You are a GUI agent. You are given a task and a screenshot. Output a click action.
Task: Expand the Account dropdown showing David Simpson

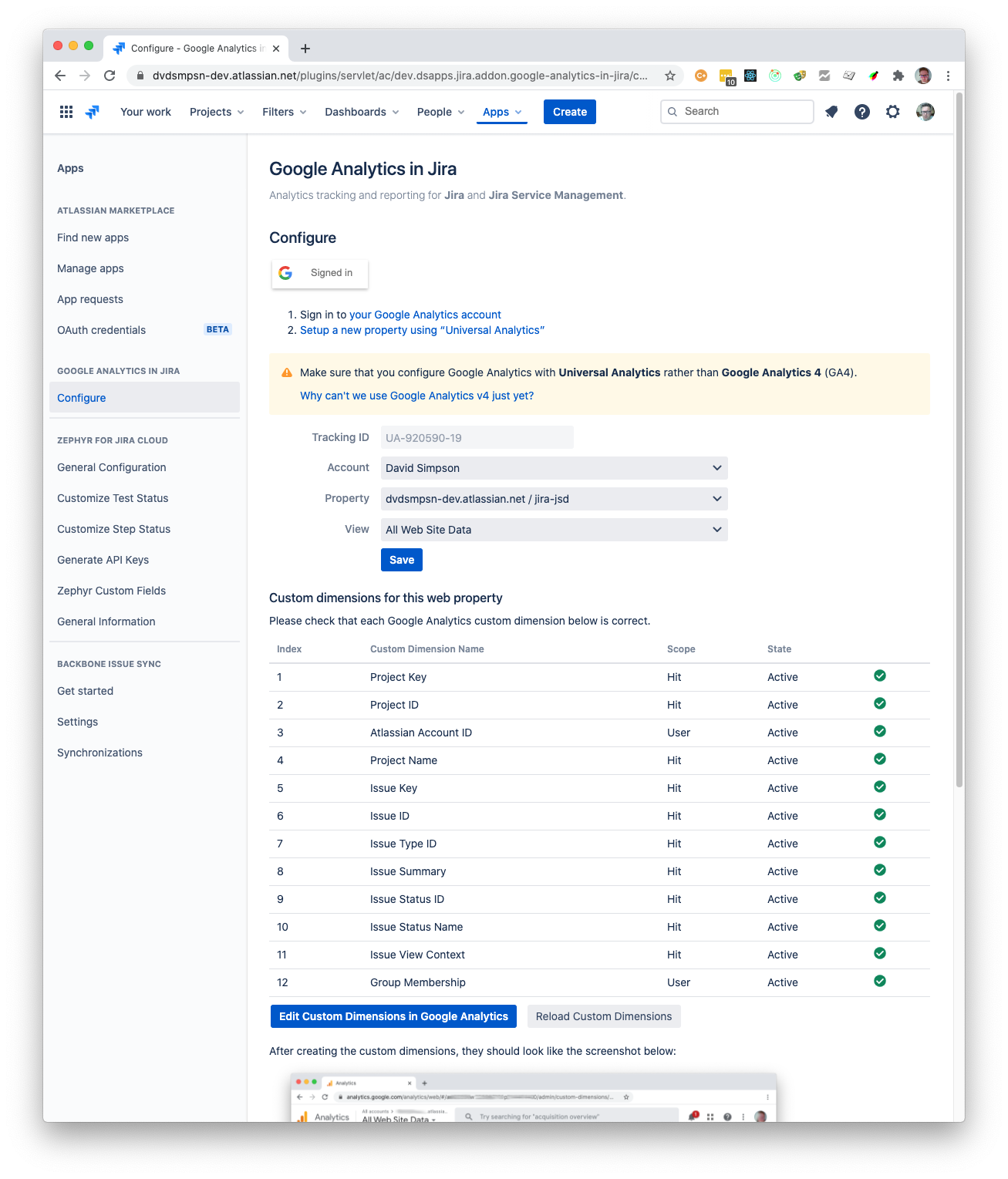click(x=554, y=468)
